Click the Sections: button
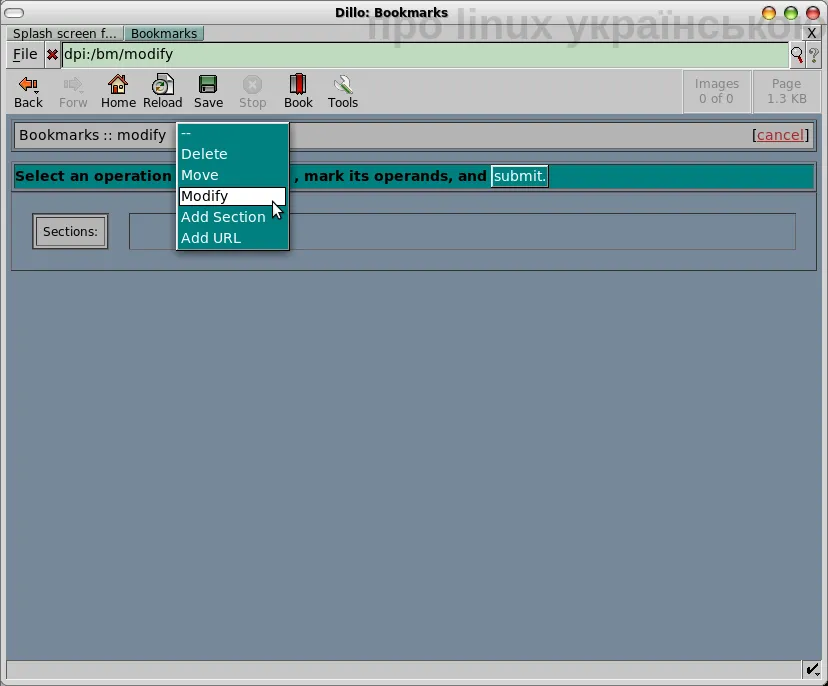The height and width of the screenshot is (686, 828). pyautogui.click(x=70, y=231)
